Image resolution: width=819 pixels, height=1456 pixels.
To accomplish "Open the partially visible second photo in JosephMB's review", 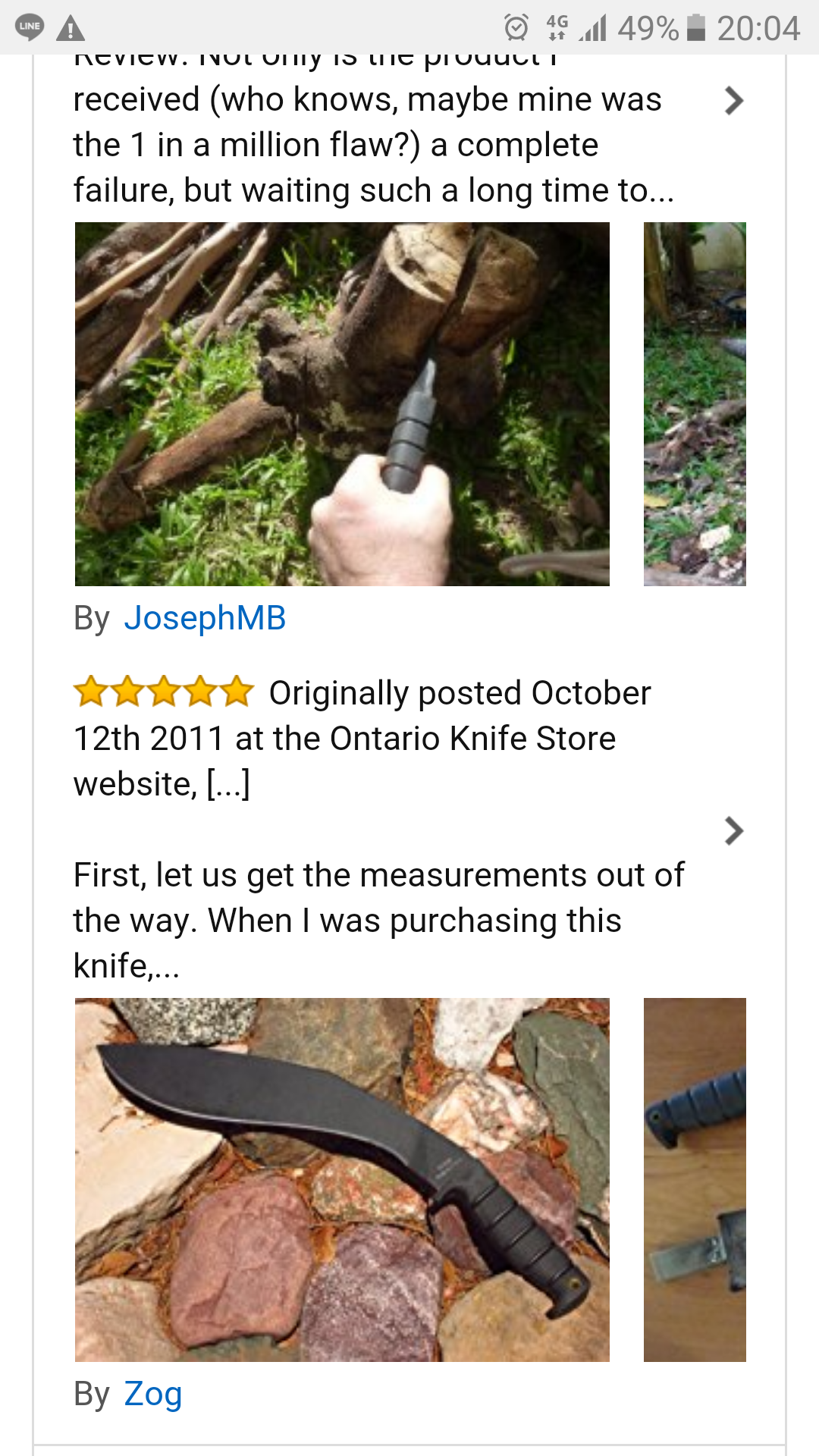I will 695,403.
